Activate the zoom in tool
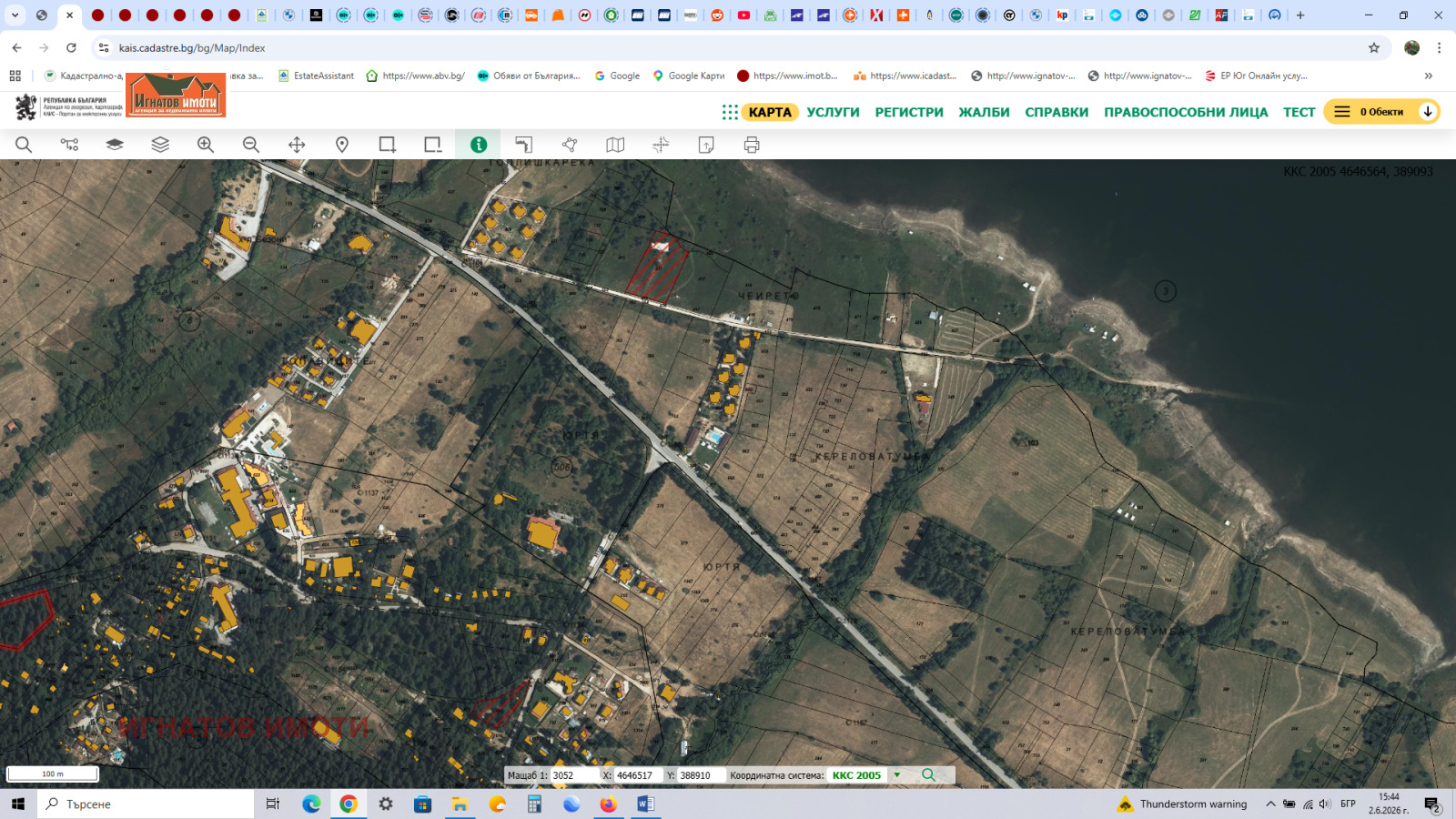 [x=206, y=145]
